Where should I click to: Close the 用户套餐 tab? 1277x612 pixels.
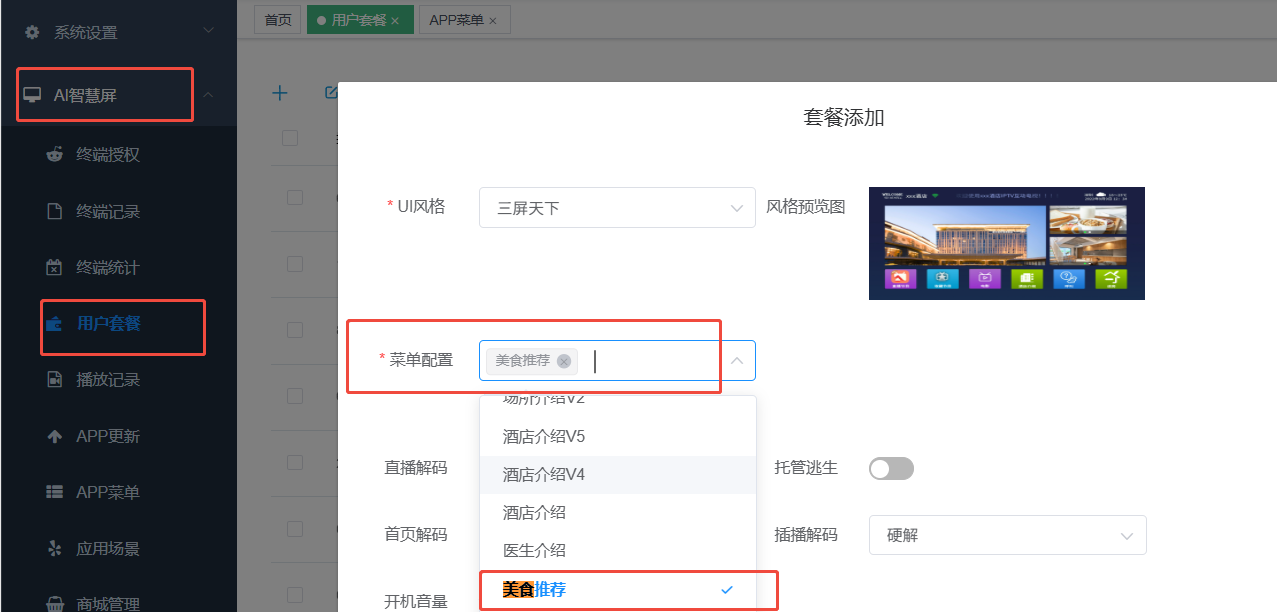pos(395,21)
